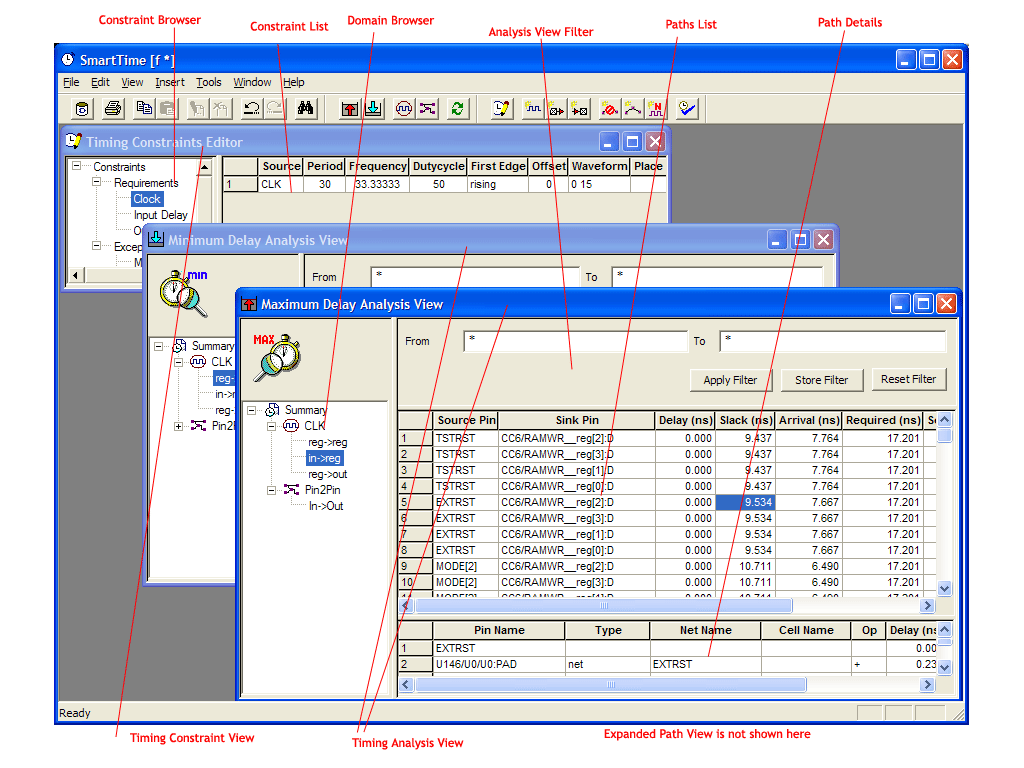
Task: Open the View menu
Action: pos(132,82)
